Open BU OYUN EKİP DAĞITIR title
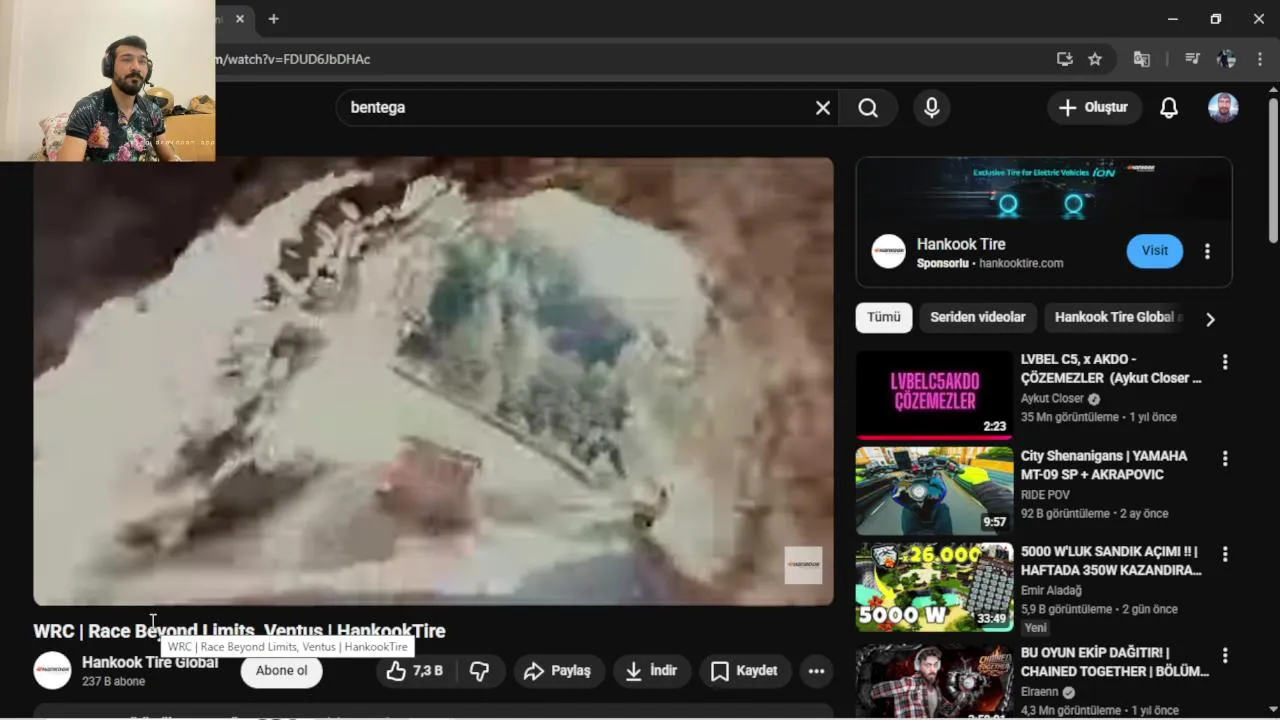The height and width of the screenshot is (720, 1280). (1115, 662)
